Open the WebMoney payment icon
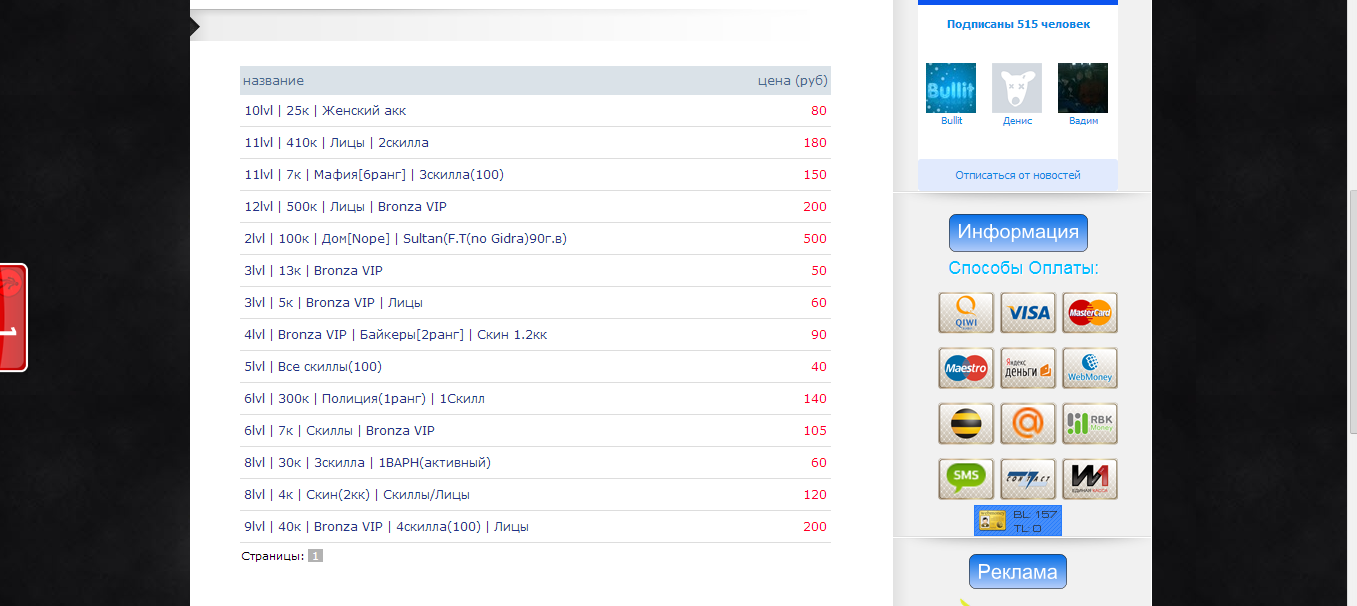 point(1090,368)
